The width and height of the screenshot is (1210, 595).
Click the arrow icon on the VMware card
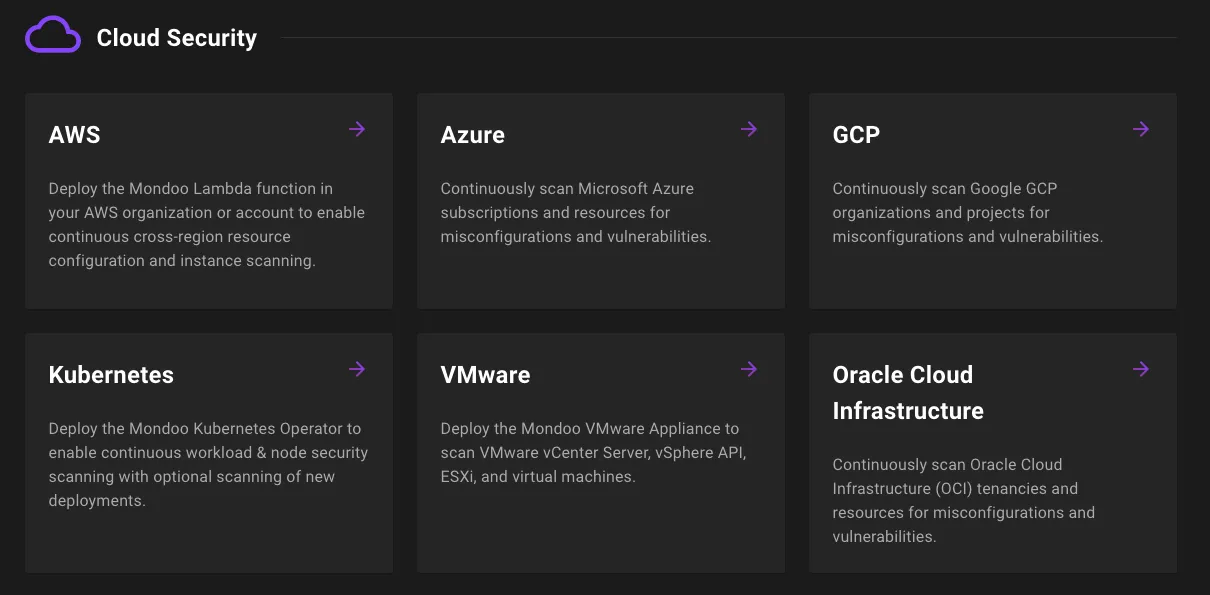click(x=749, y=368)
